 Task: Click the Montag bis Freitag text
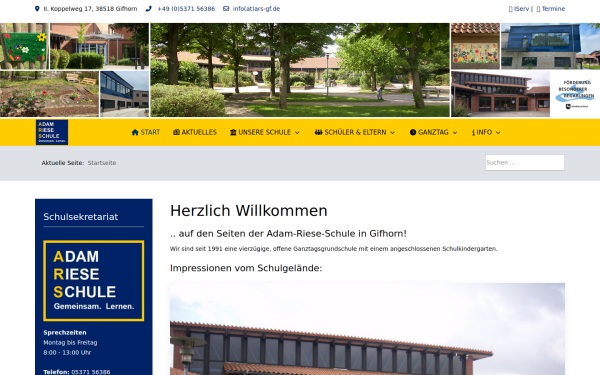click(x=70, y=342)
